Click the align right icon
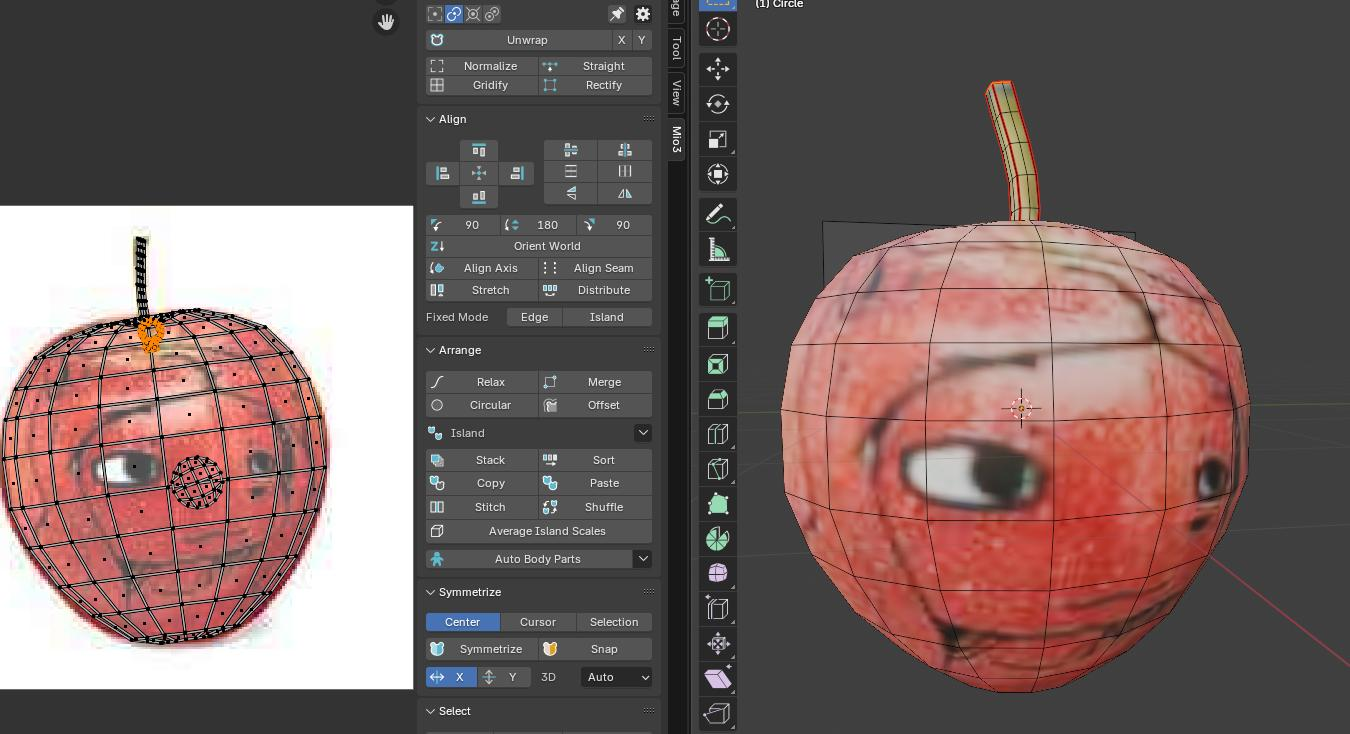Screen dimensions: 1350x734 [516, 174]
